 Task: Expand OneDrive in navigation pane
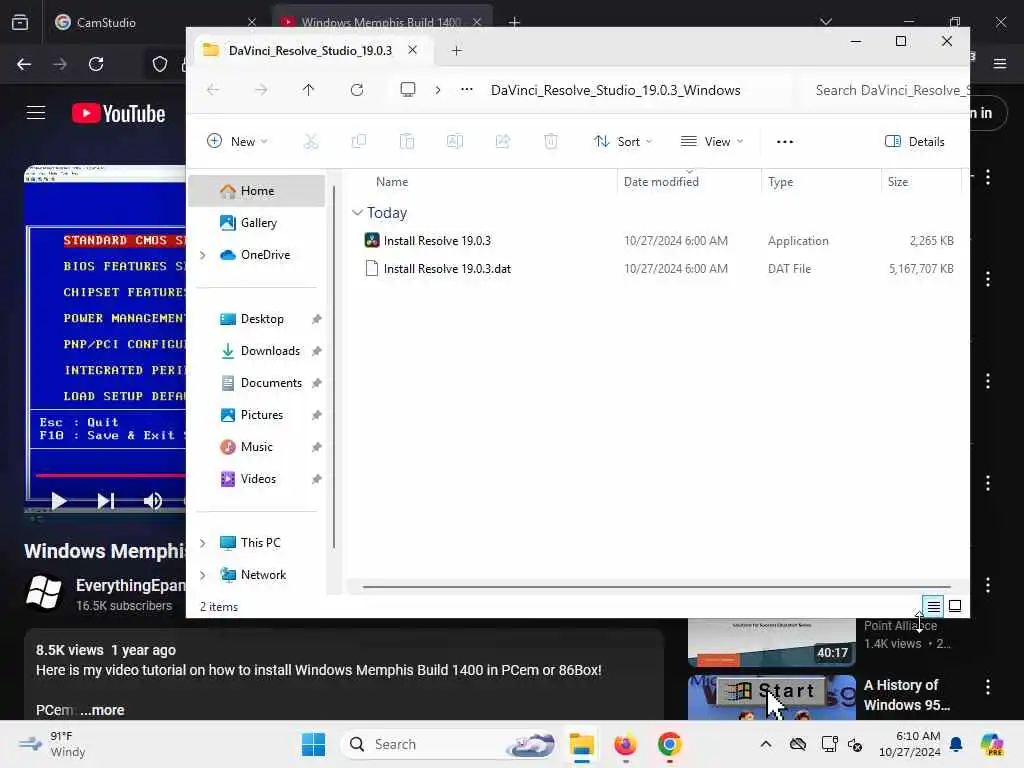pyautogui.click(x=202, y=255)
